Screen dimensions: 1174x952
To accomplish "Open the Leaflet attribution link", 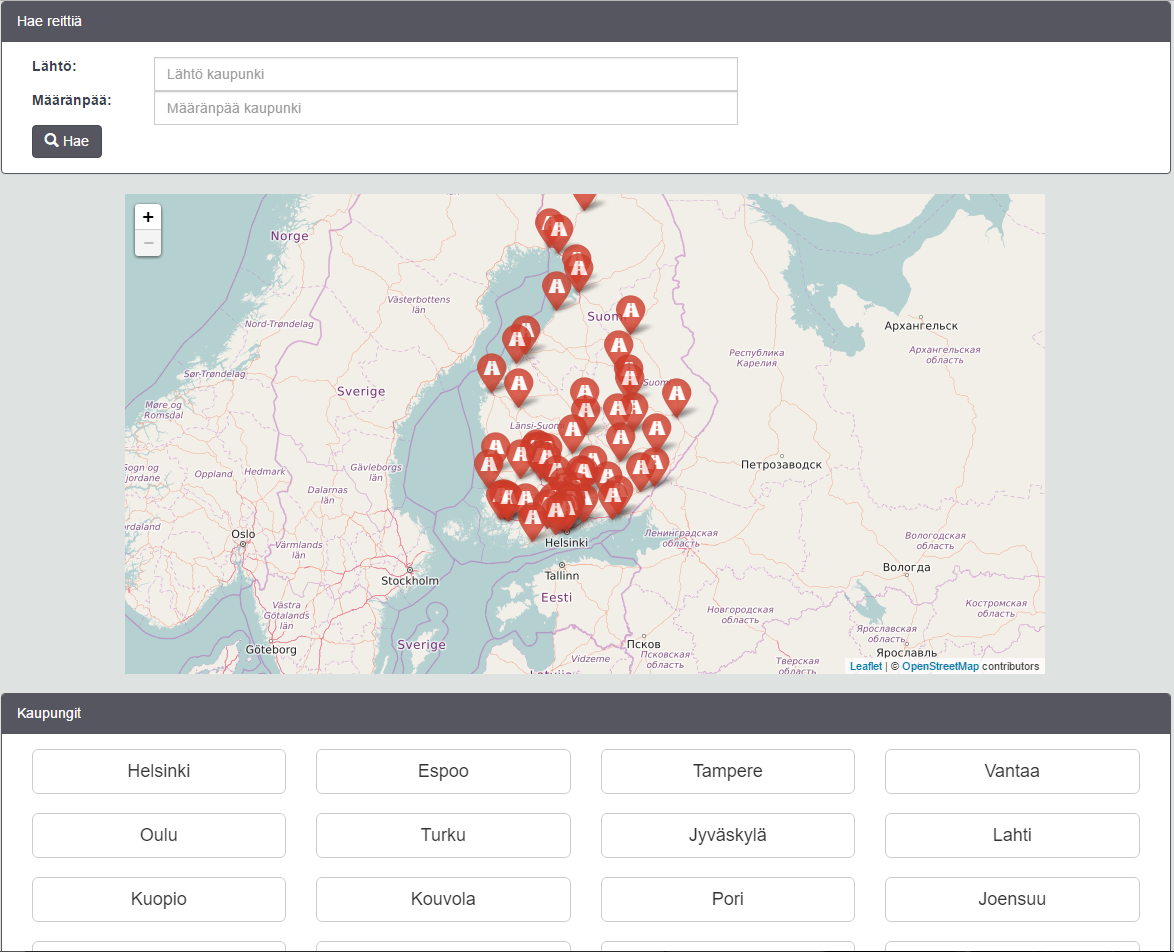I will click(866, 666).
